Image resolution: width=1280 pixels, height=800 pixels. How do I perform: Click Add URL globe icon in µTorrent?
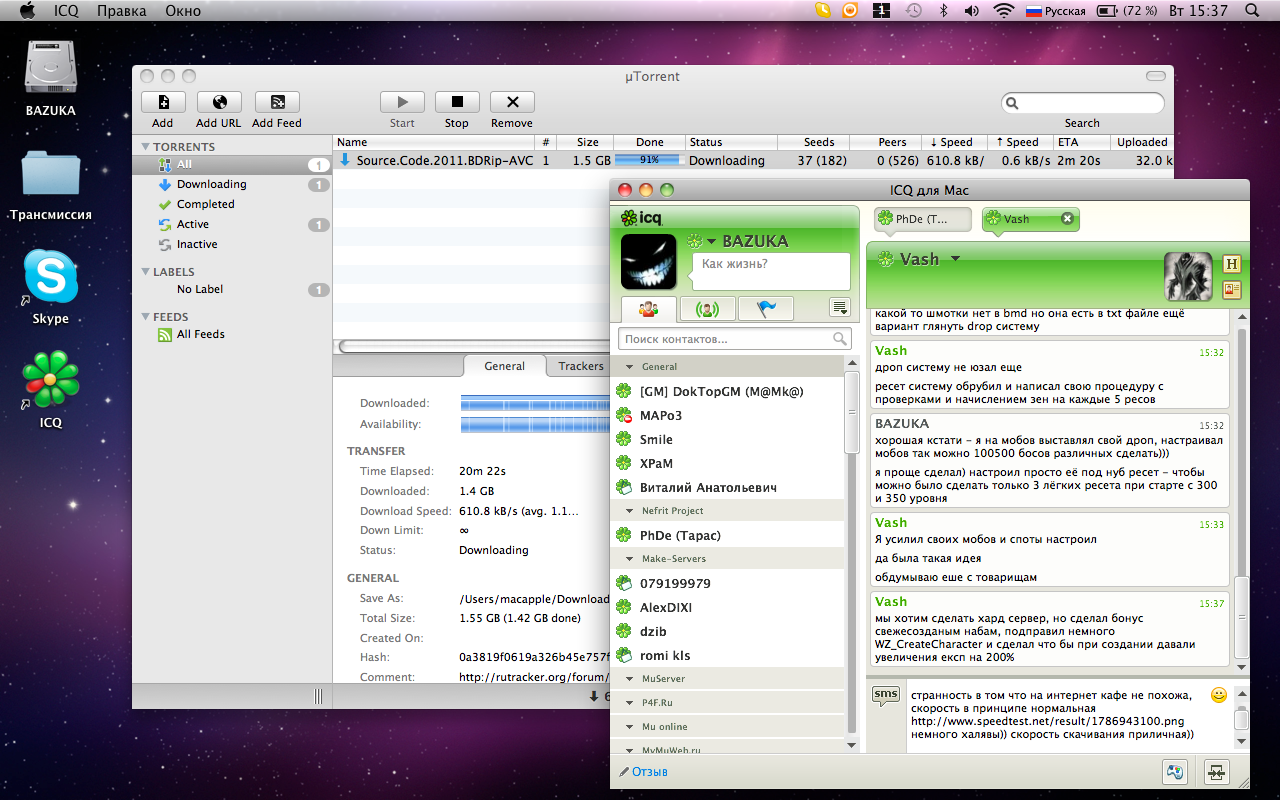[x=219, y=102]
